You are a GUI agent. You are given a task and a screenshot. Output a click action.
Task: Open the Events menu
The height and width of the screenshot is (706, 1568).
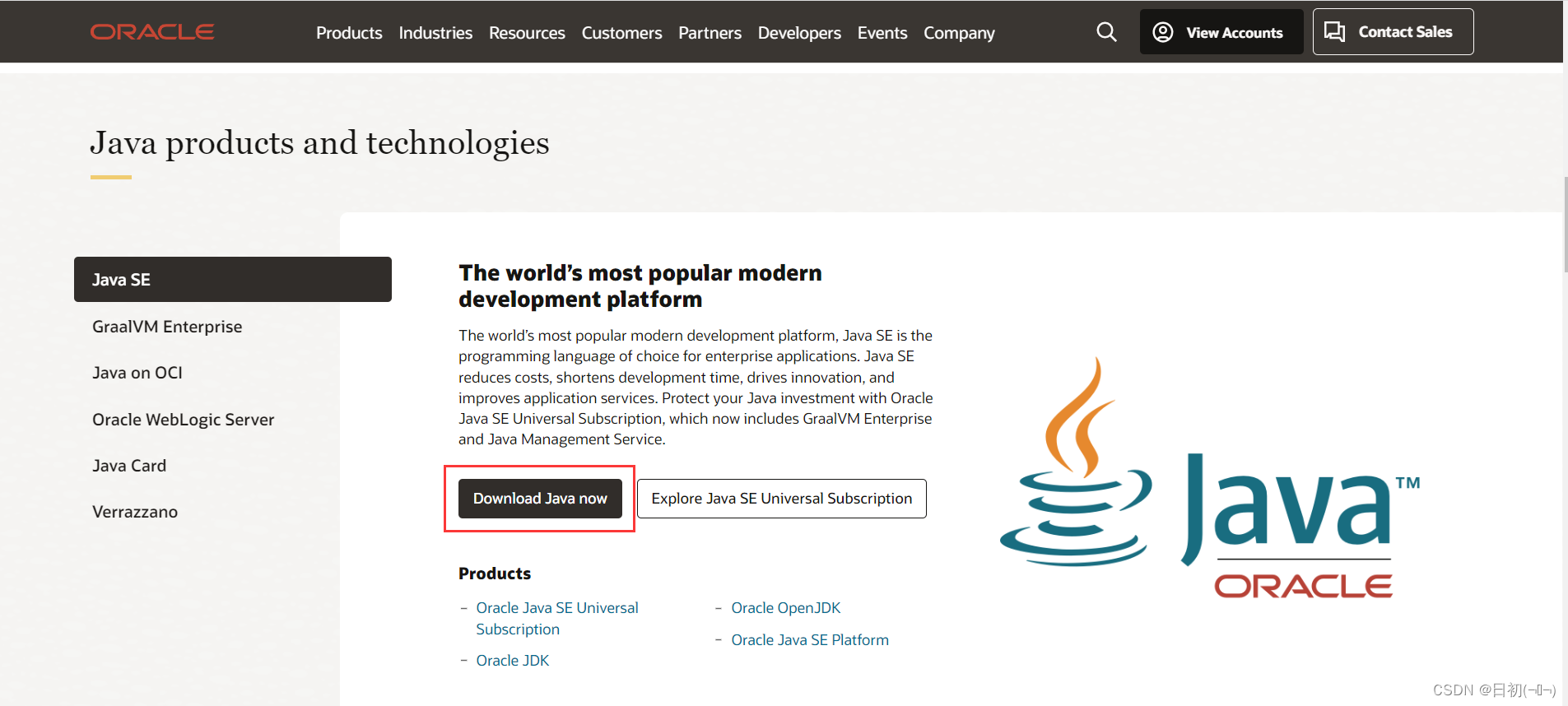[882, 33]
